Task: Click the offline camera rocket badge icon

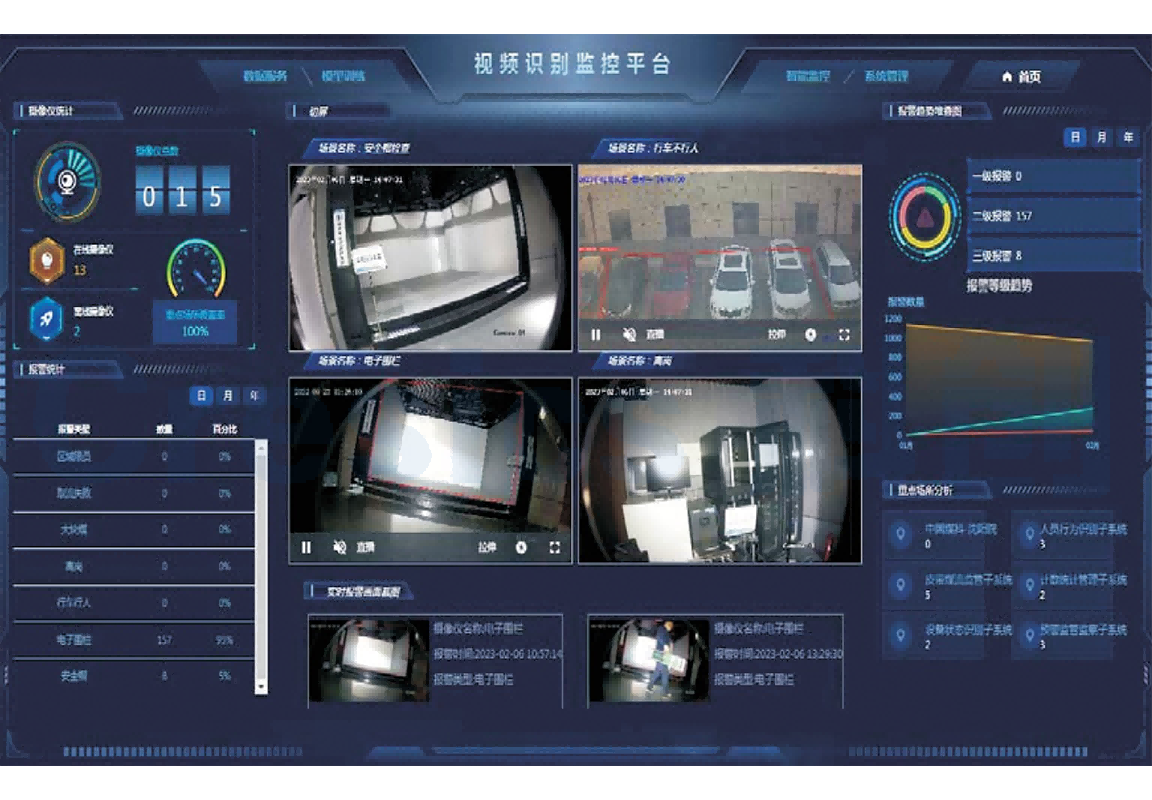Action: click(46, 320)
